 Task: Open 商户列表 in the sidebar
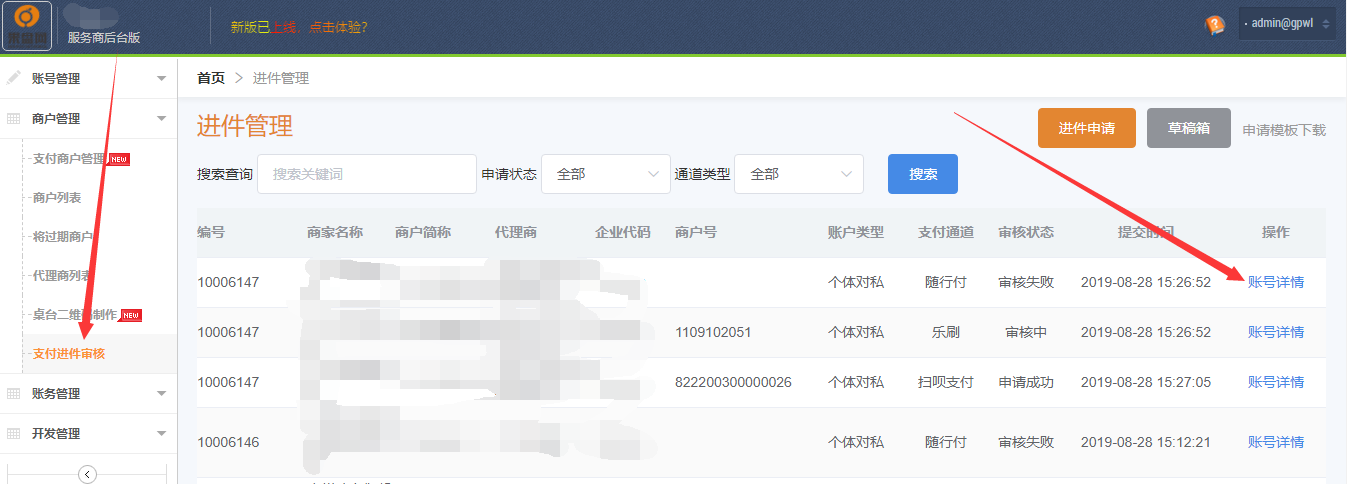coord(57,198)
